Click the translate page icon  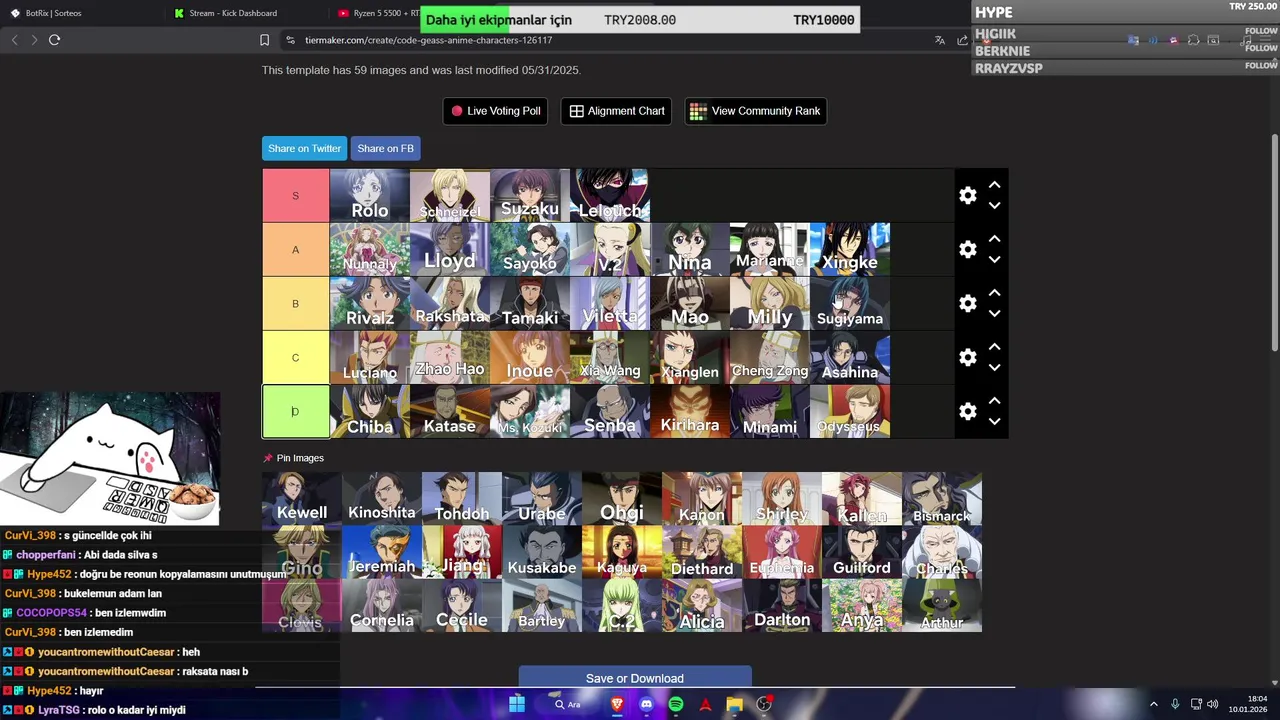tap(939, 40)
